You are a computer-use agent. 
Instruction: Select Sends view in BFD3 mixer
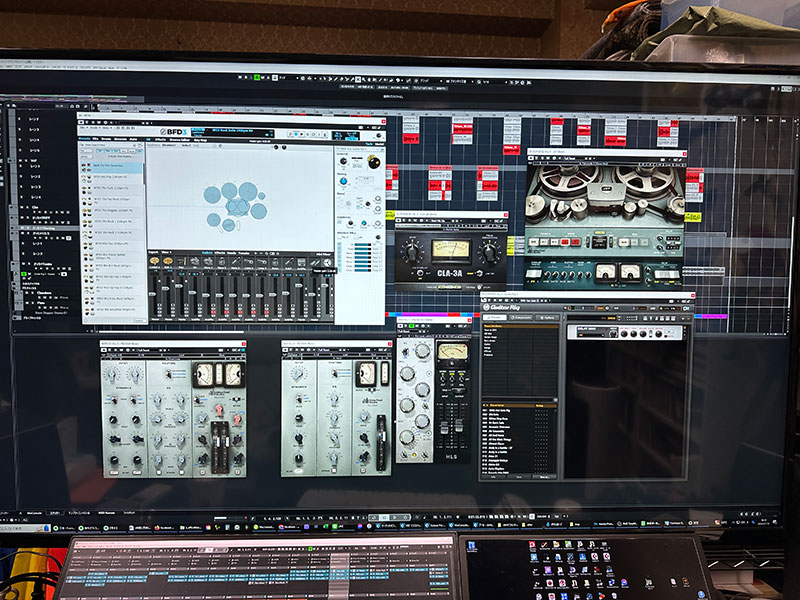click(232, 253)
